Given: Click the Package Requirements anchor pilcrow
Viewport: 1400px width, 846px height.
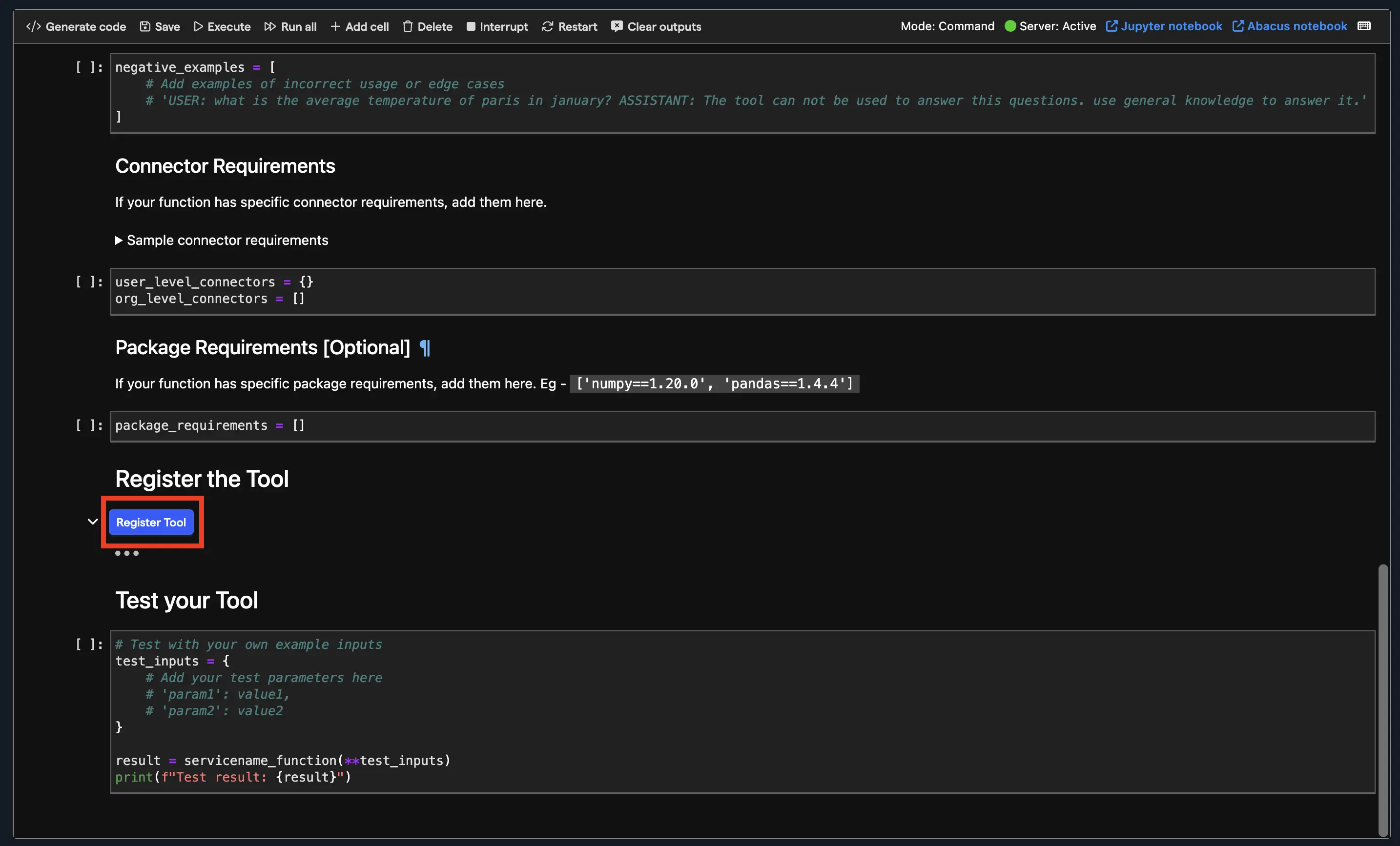Looking at the screenshot, I should tap(424, 348).
